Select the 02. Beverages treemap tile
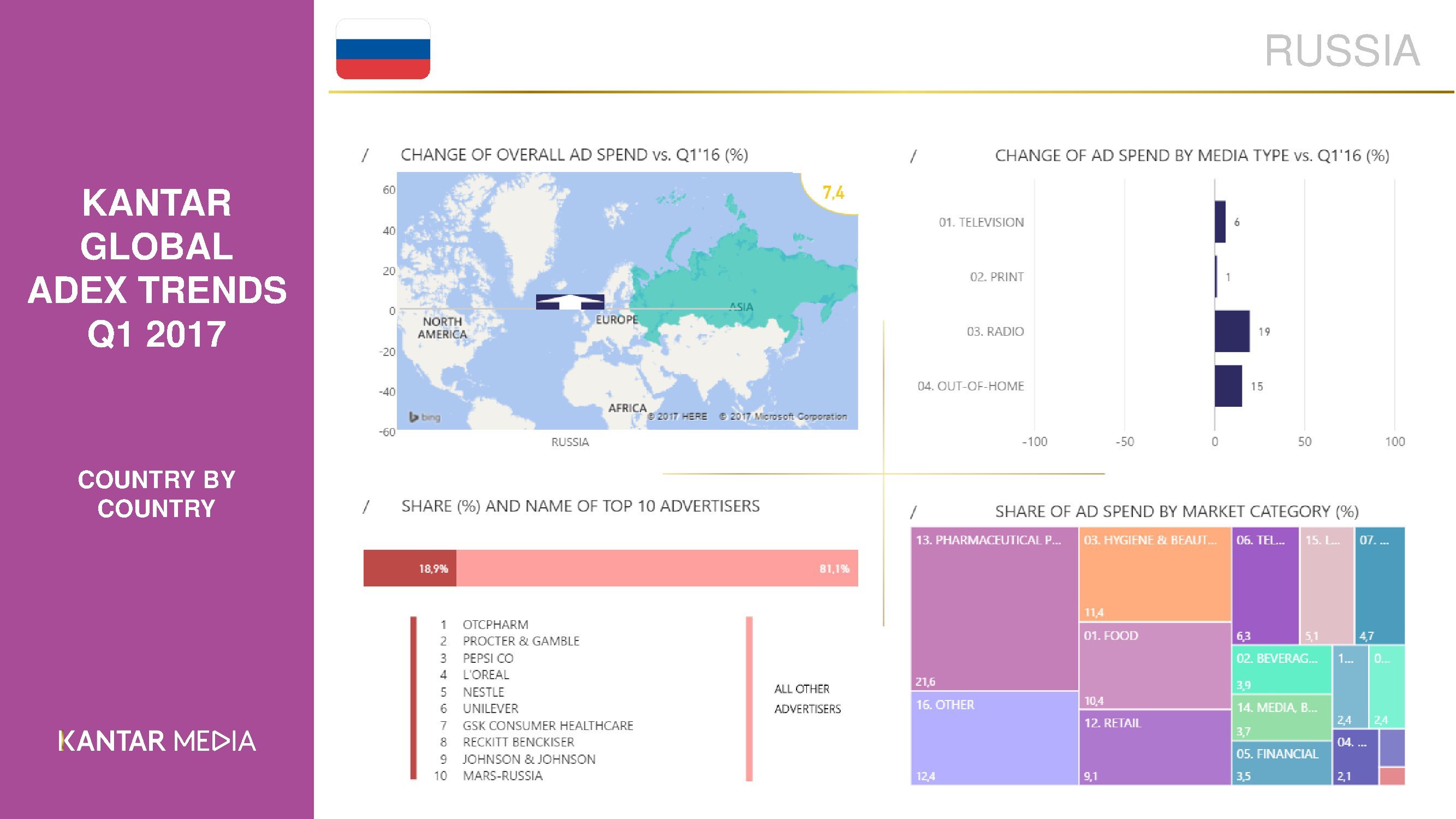Viewport: 1456px width, 819px height. (x=1281, y=669)
